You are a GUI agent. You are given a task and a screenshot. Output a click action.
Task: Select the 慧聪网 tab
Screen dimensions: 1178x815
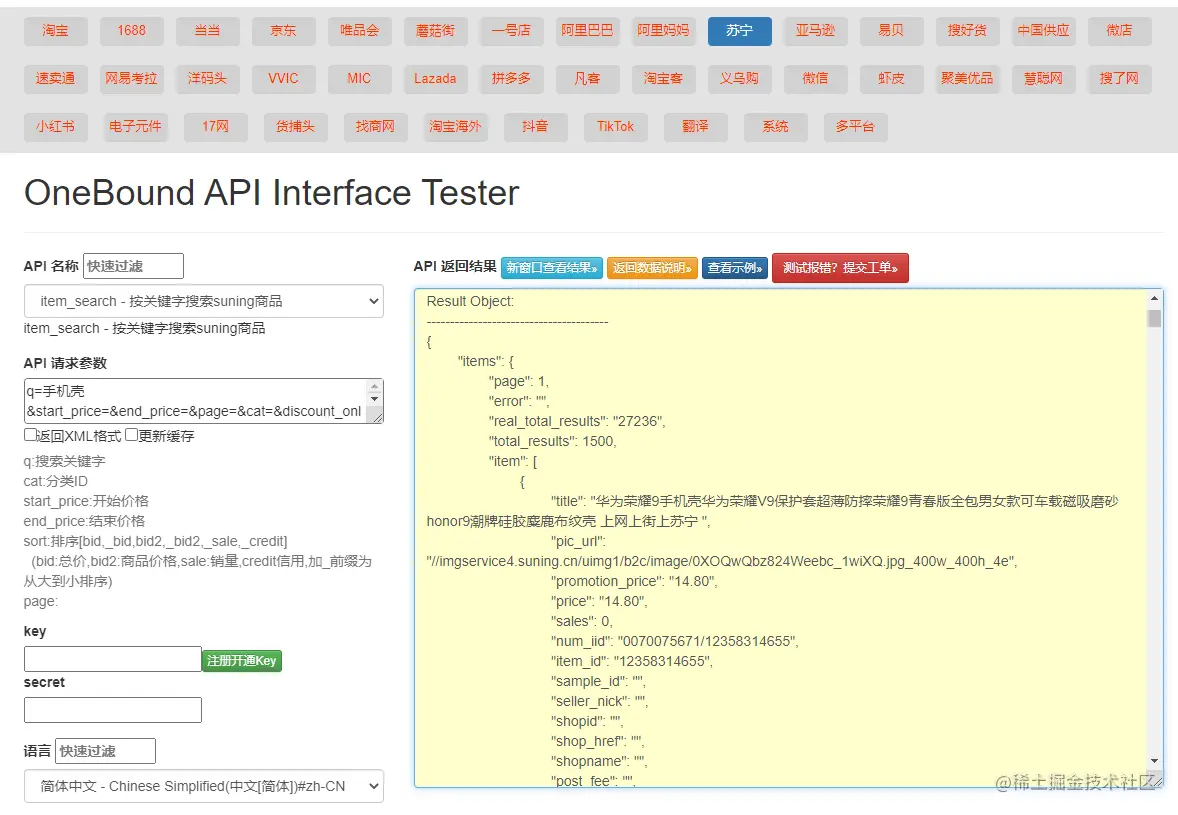coord(1044,79)
